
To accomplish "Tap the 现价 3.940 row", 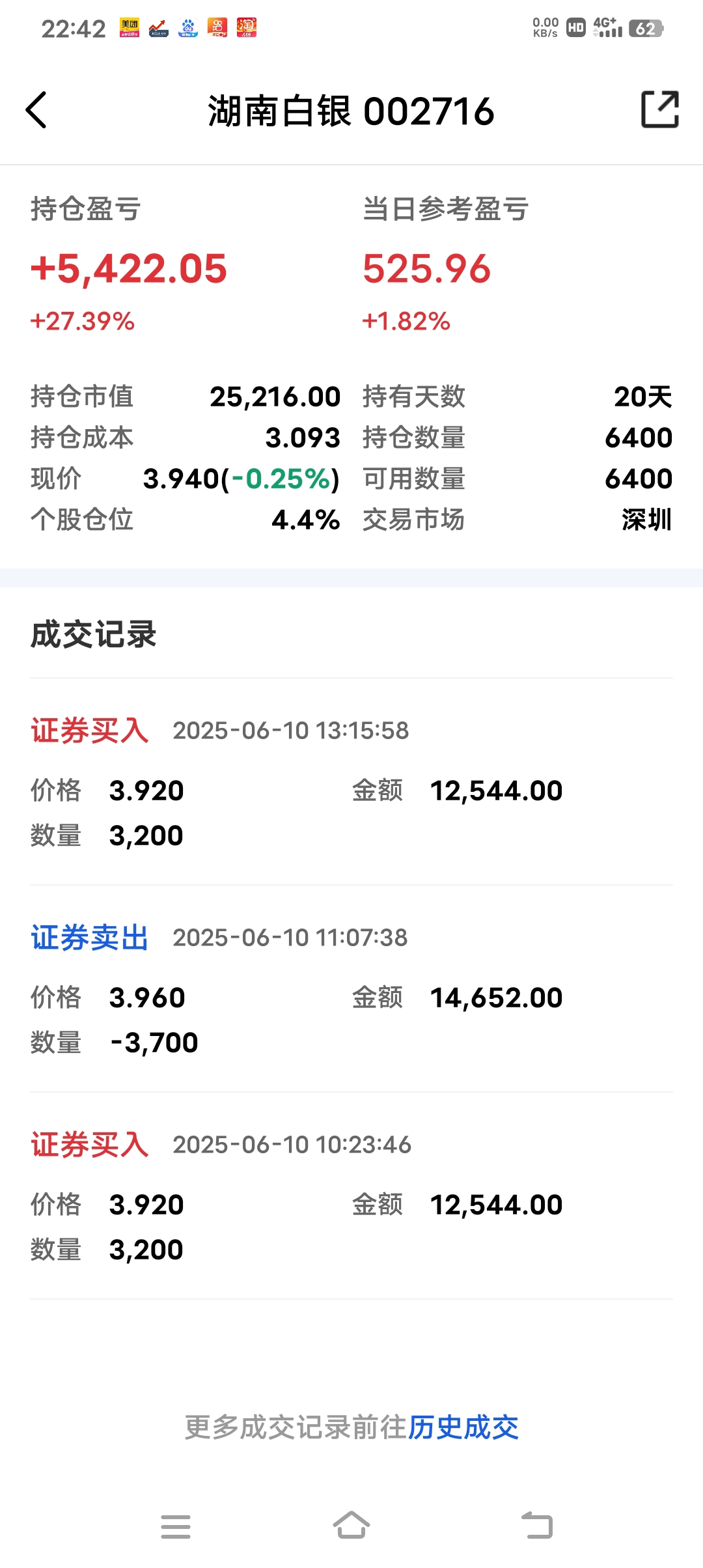I will 186,479.
